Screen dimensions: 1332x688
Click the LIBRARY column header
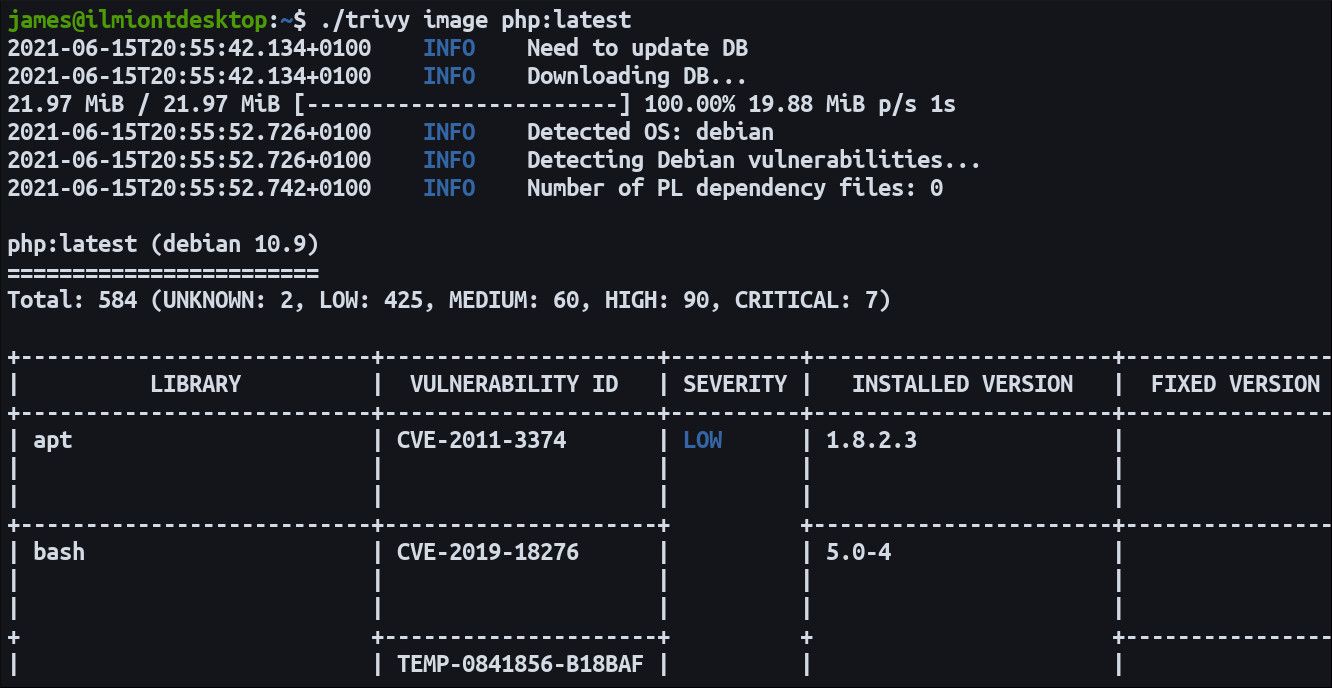tap(196, 384)
